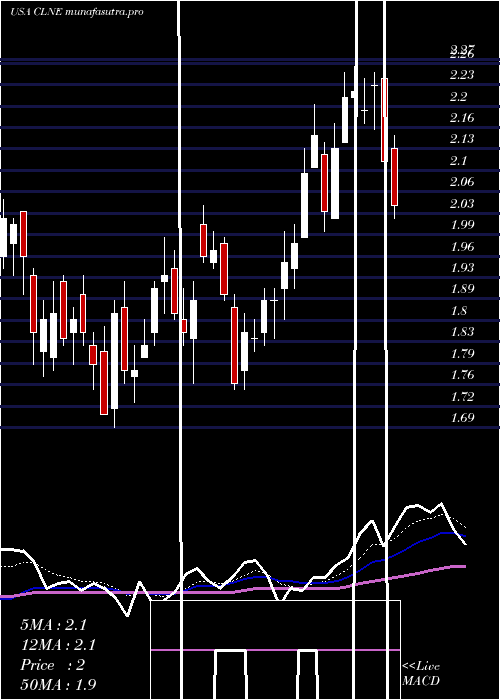Click the '5MA : 2.1' readout

53,625
